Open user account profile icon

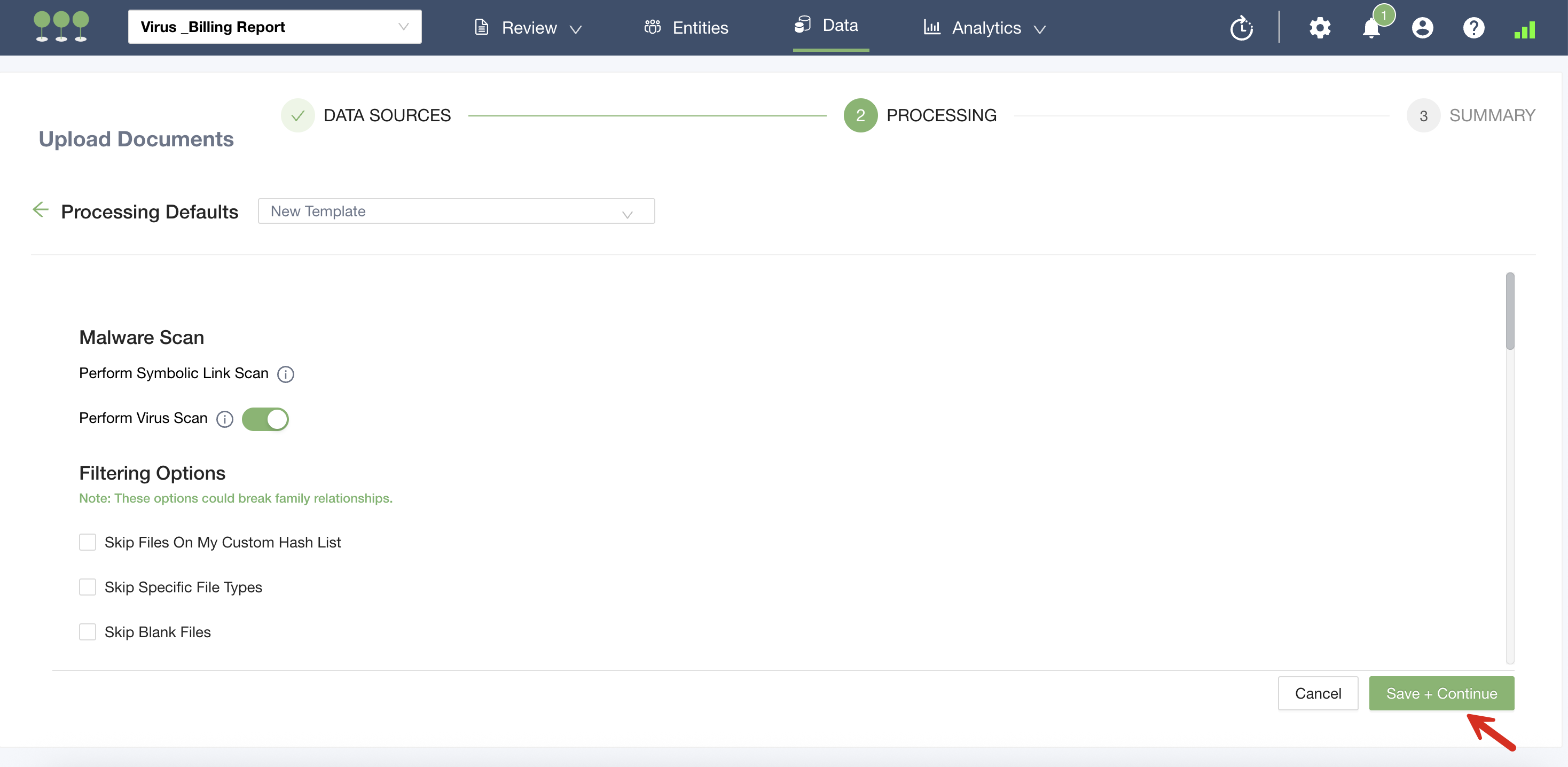[x=1422, y=28]
